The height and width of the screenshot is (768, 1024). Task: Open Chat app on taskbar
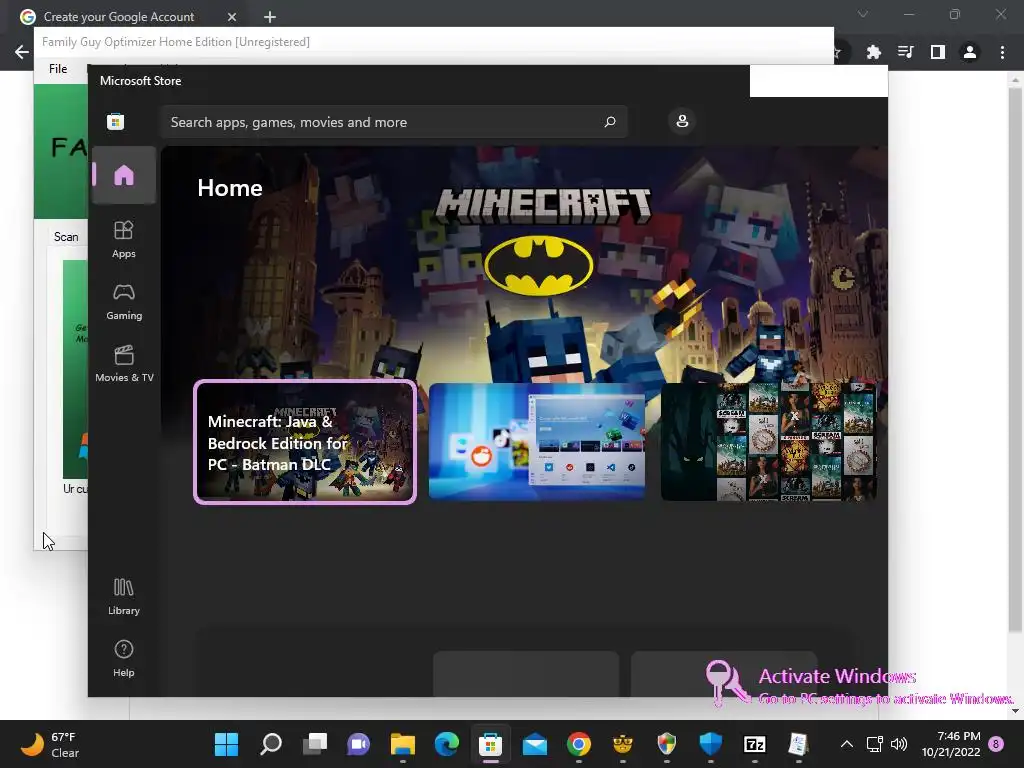pos(359,744)
